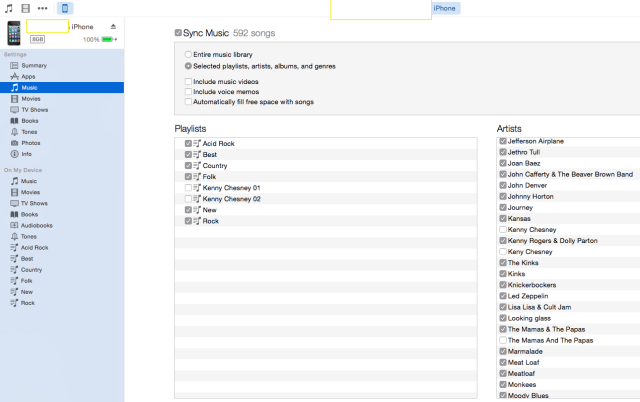The image size is (640, 402).
Task: Show Audiobooks under On My Device
Action: point(62,225)
